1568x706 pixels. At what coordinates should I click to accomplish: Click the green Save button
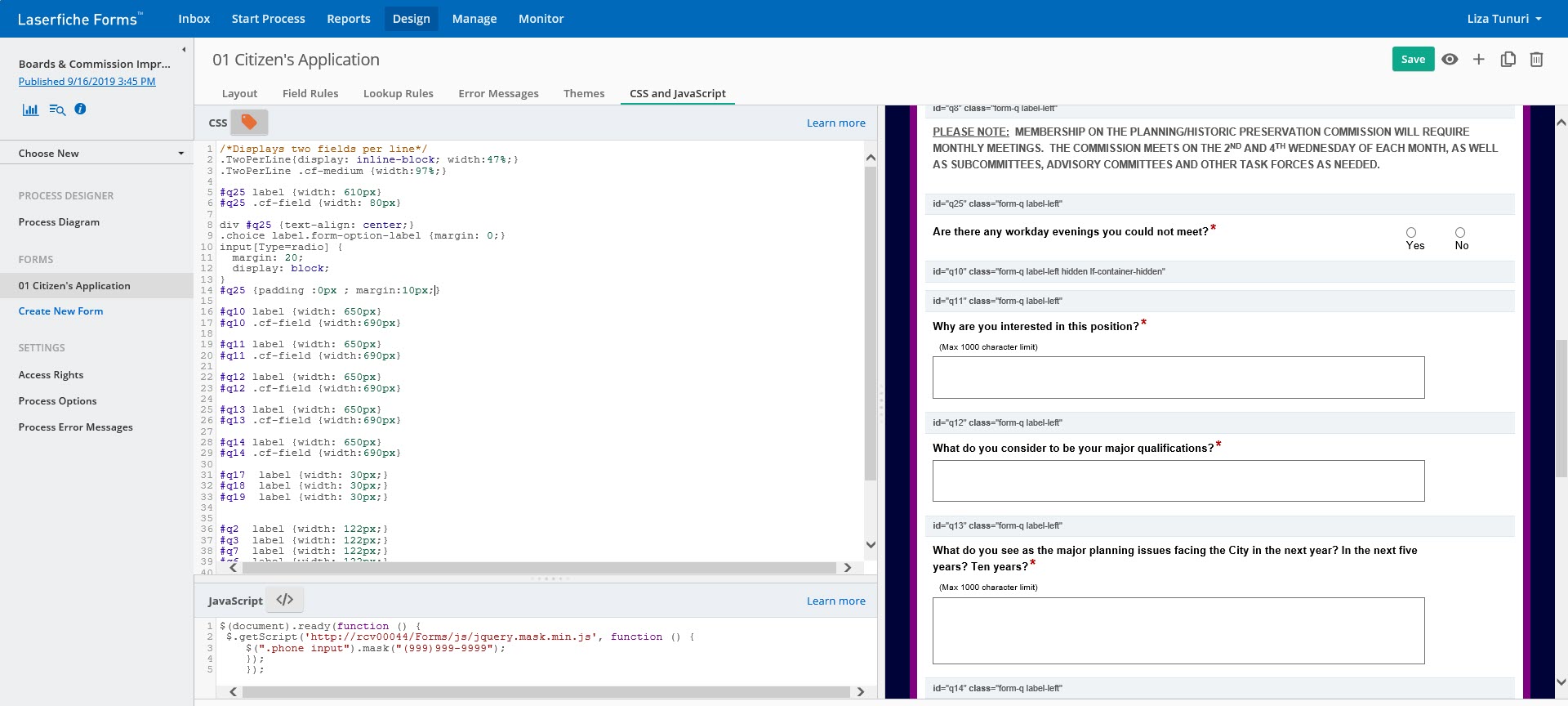coord(1413,59)
